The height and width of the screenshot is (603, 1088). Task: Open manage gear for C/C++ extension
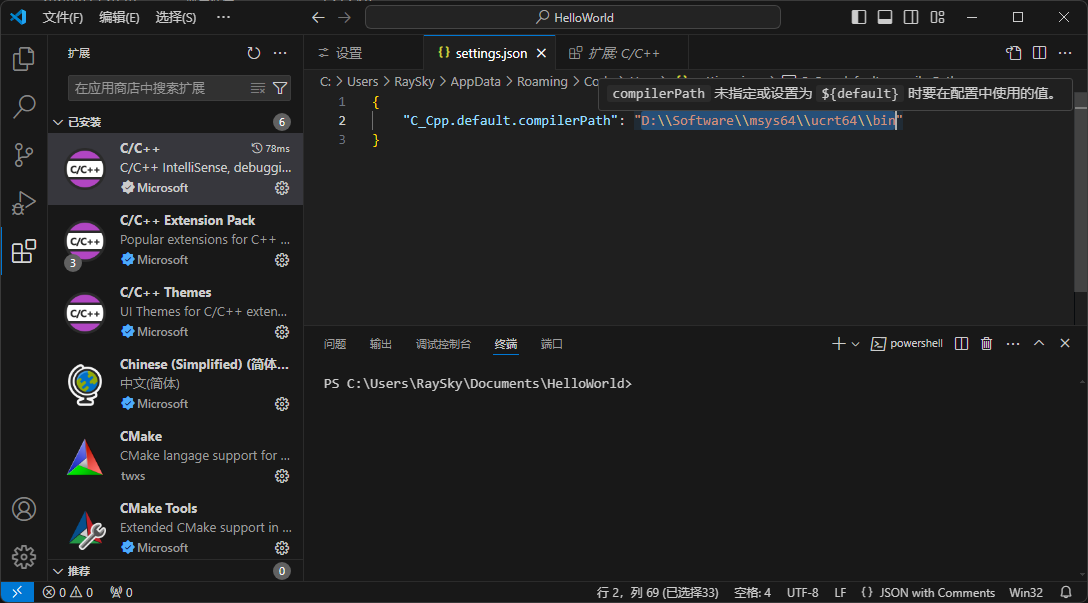pyautogui.click(x=282, y=188)
